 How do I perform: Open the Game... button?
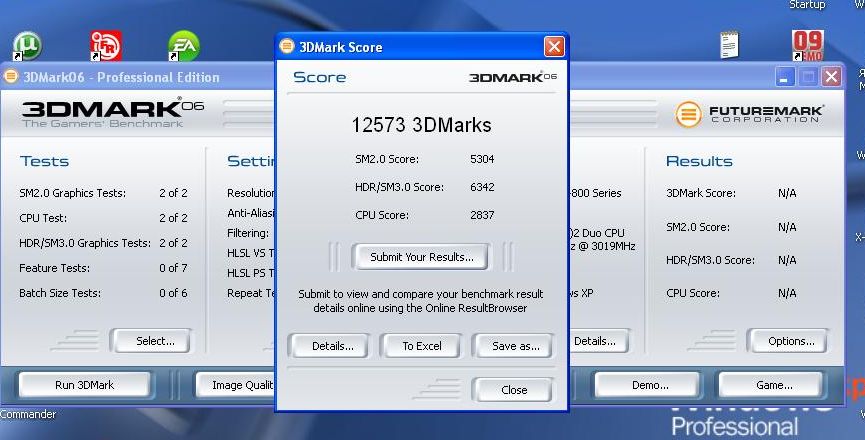pos(774,385)
